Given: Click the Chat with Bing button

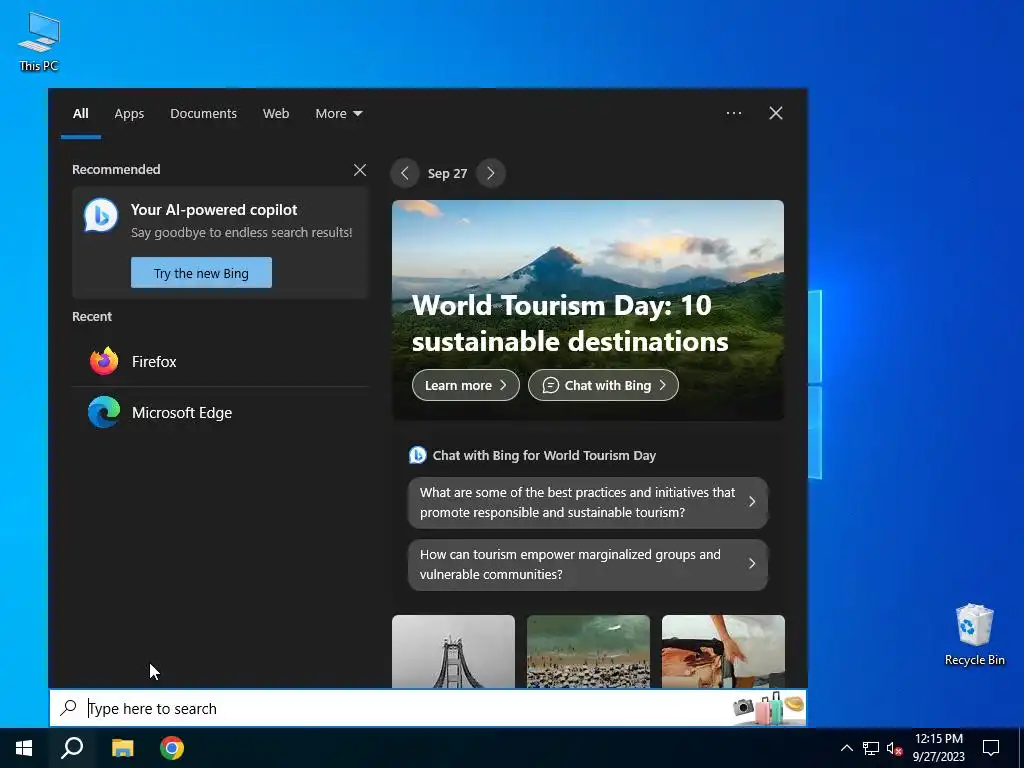Looking at the screenshot, I should pyautogui.click(x=603, y=385).
